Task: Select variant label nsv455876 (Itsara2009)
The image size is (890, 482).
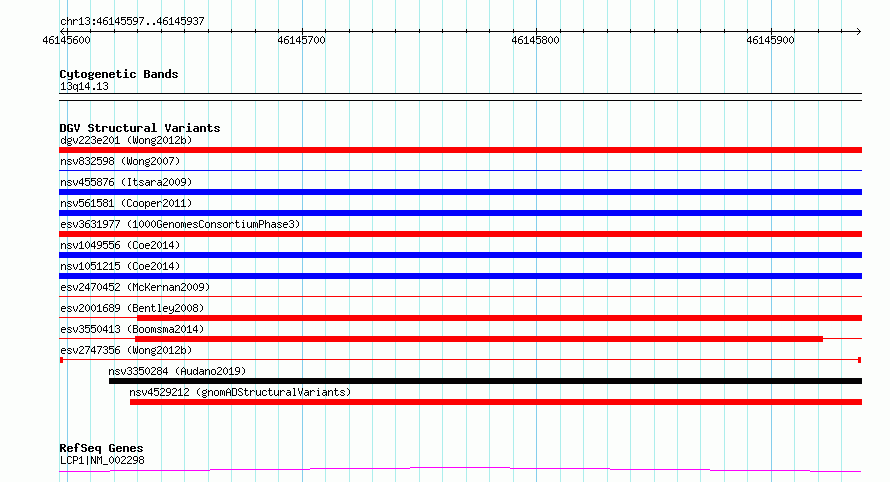Action: pyautogui.click(x=126, y=182)
